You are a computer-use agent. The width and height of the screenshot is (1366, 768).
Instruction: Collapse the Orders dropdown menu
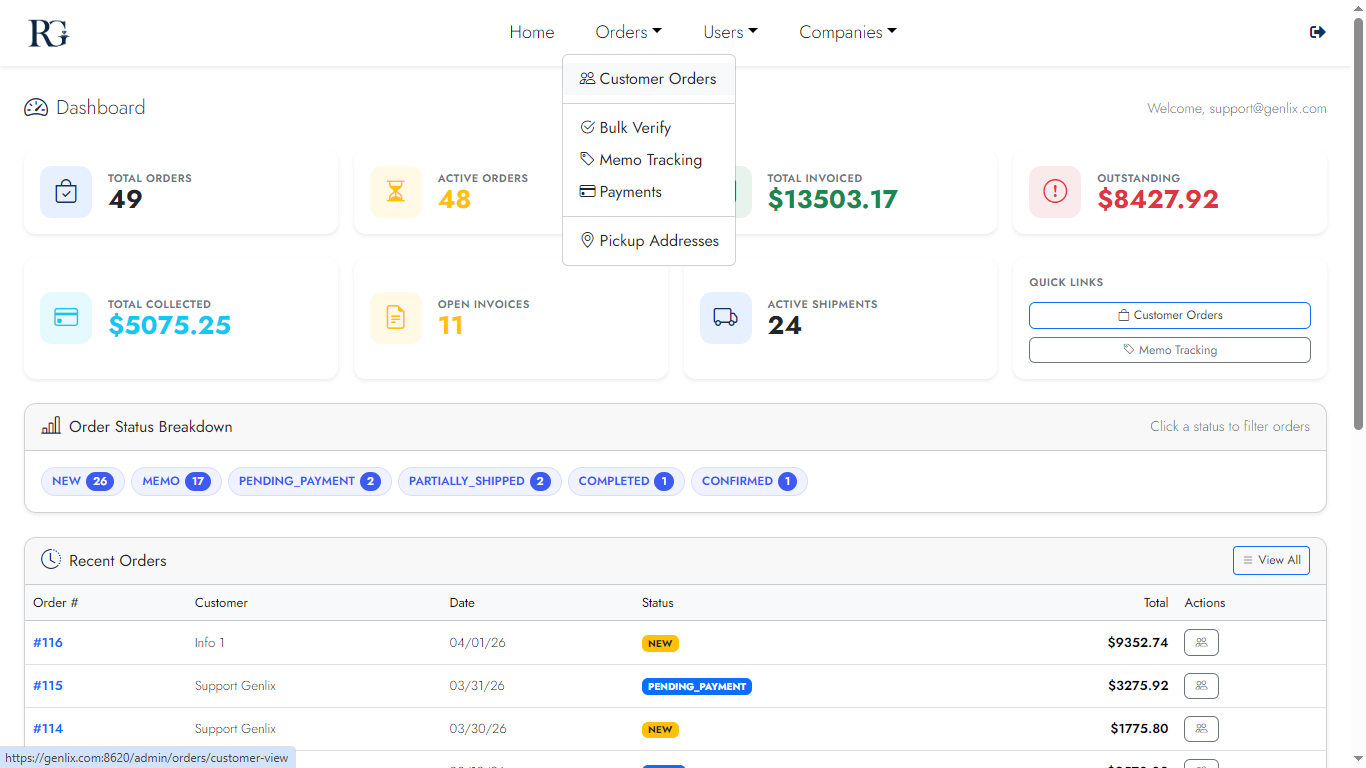pyautogui.click(x=628, y=32)
